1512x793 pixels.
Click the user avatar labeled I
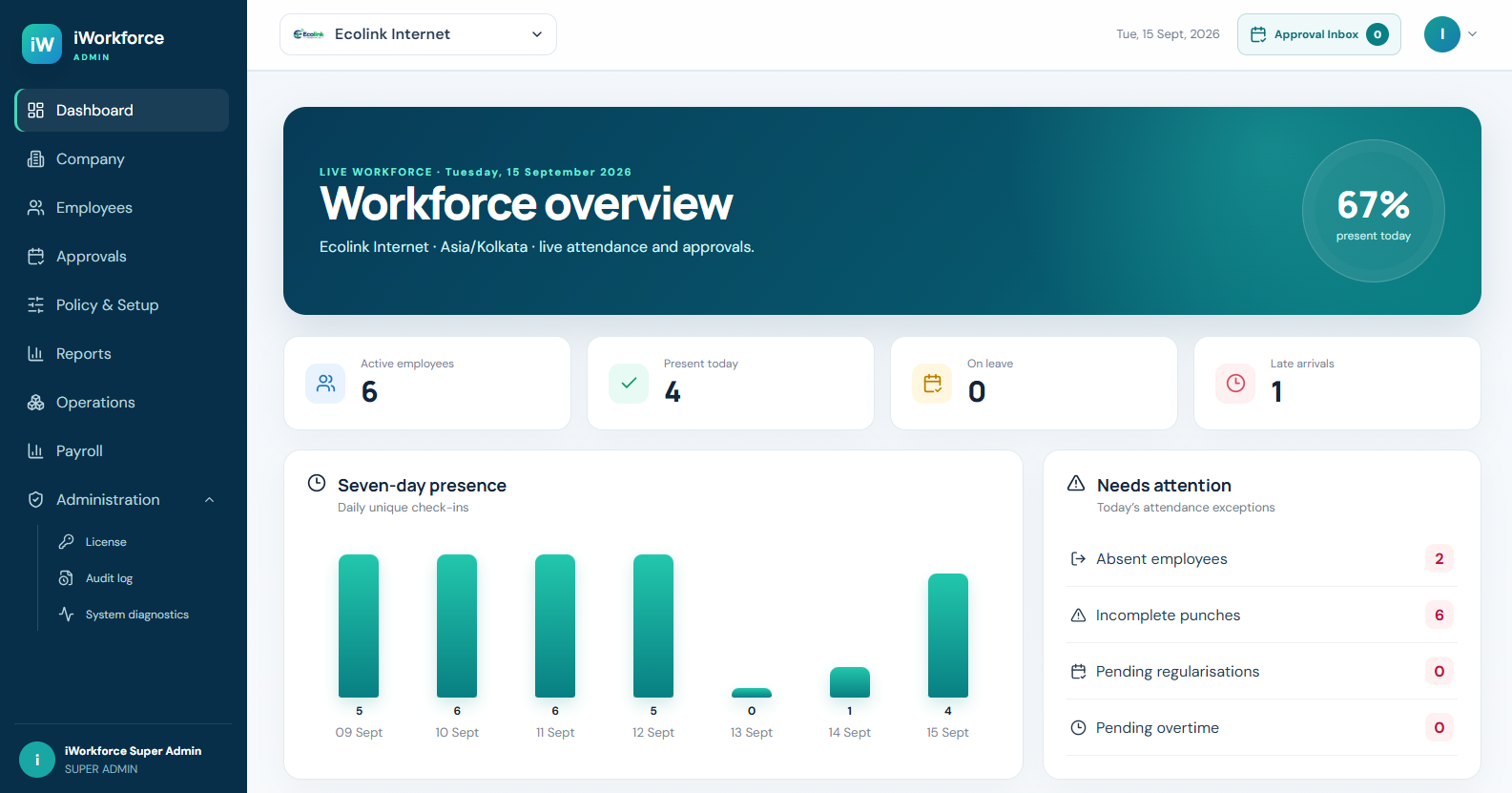click(1442, 34)
